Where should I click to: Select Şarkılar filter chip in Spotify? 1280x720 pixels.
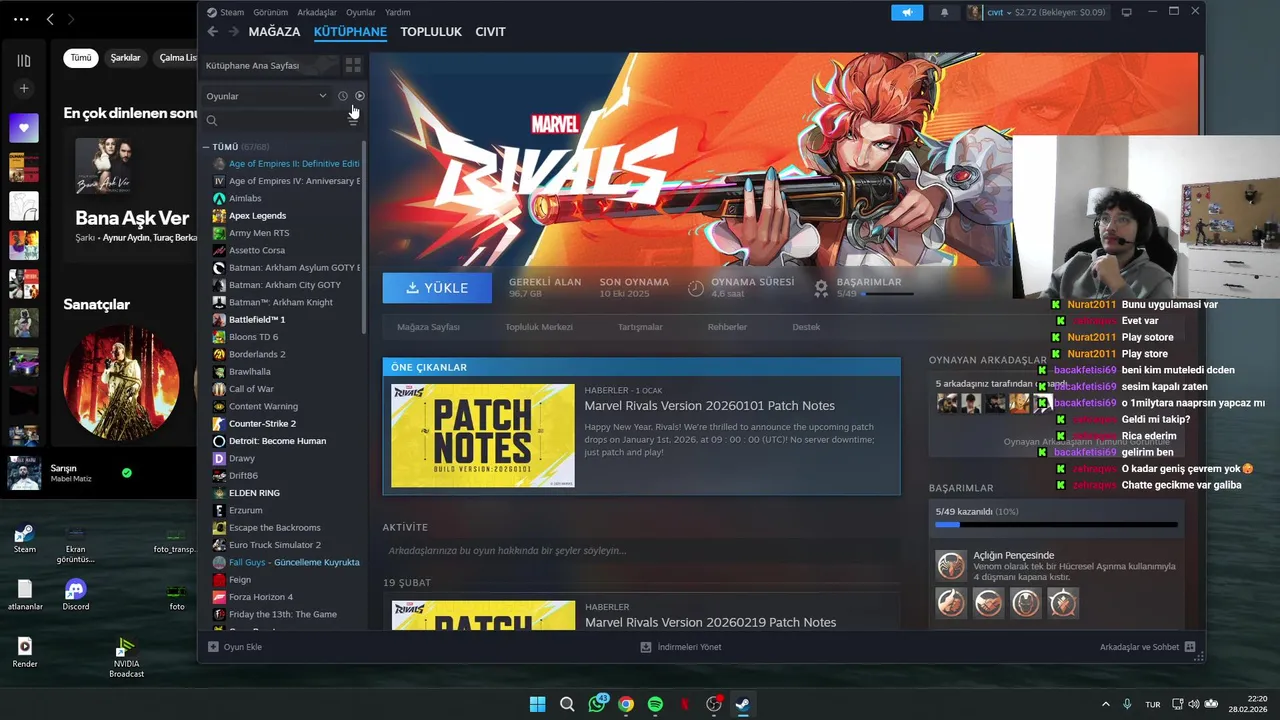click(125, 58)
